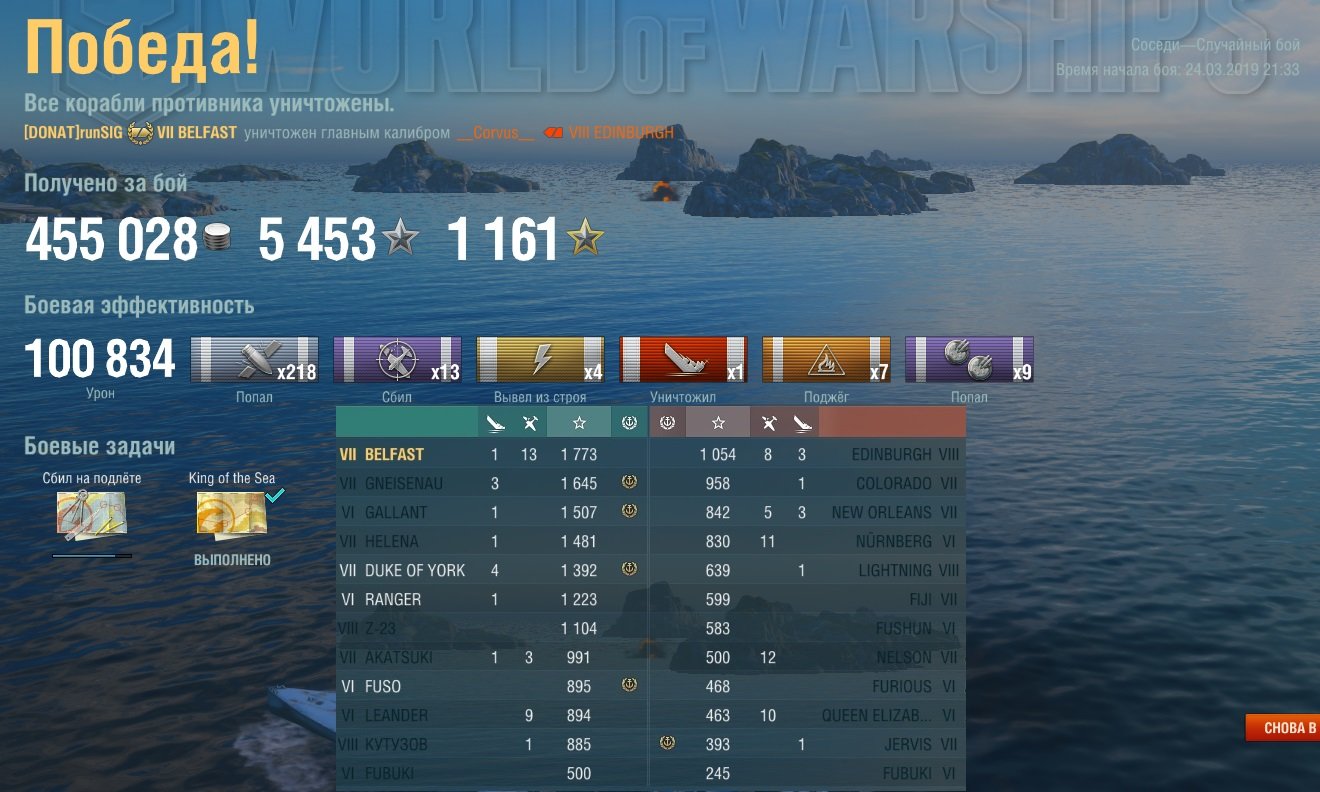Screen dimensions: 1320x792
Task: Sort enemy team by planes shot down column
Action: (x=768, y=422)
